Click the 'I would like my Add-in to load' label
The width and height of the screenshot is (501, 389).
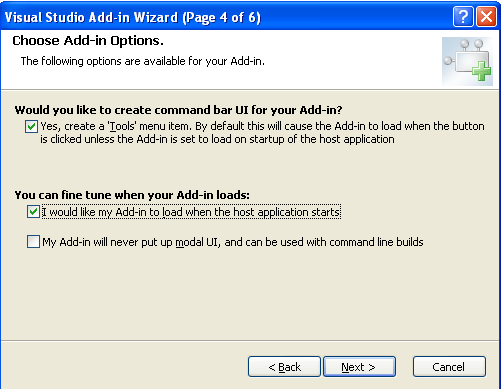[x=191, y=212]
